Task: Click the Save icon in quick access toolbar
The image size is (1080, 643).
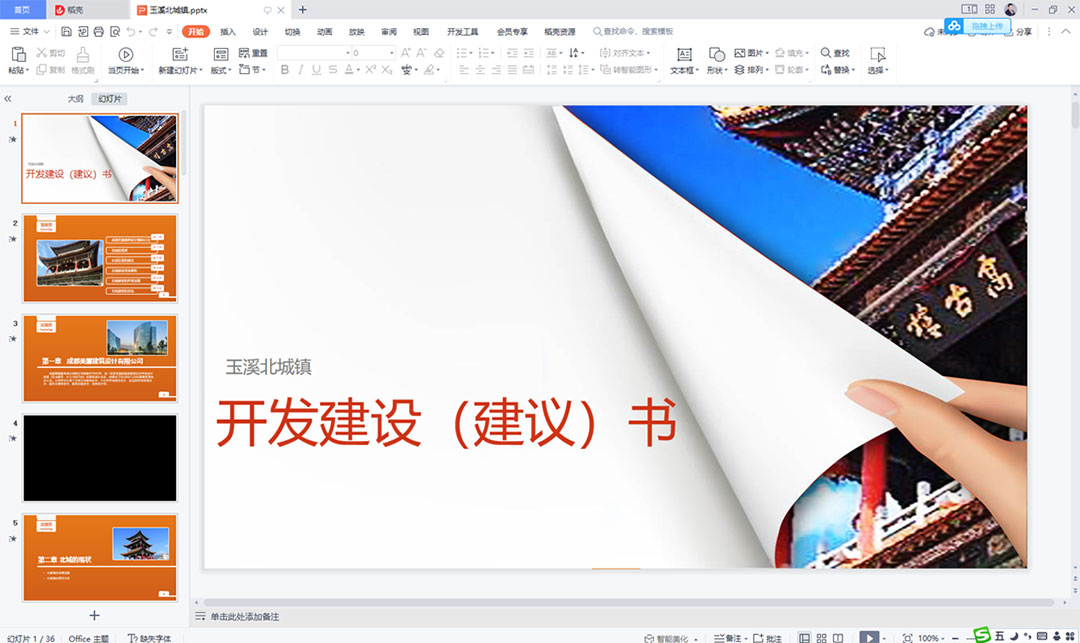Action: (66, 32)
